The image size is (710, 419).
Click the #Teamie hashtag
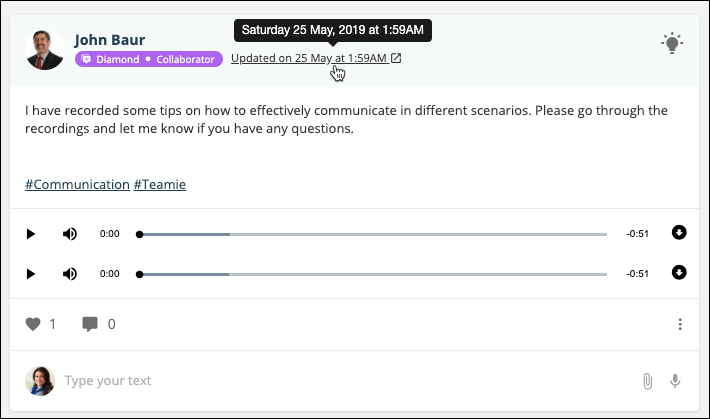click(x=159, y=184)
